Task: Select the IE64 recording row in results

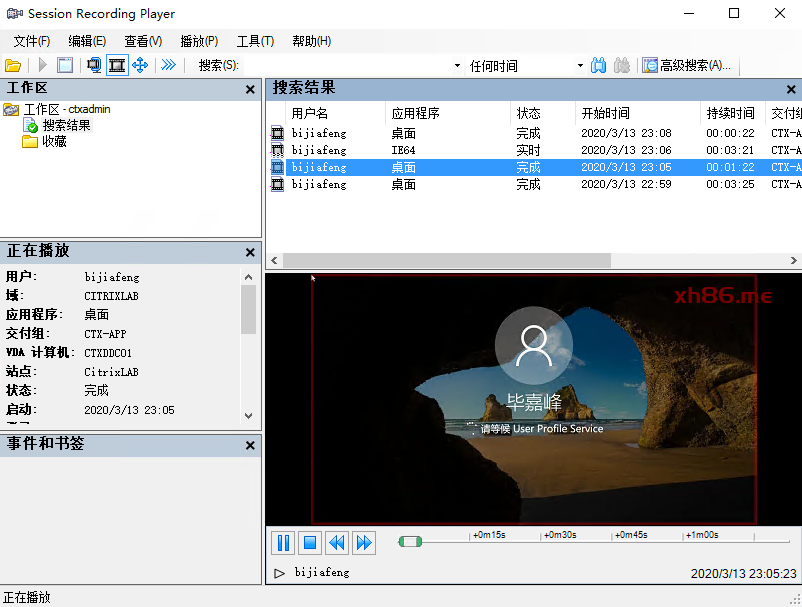Action: pos(403,150)
